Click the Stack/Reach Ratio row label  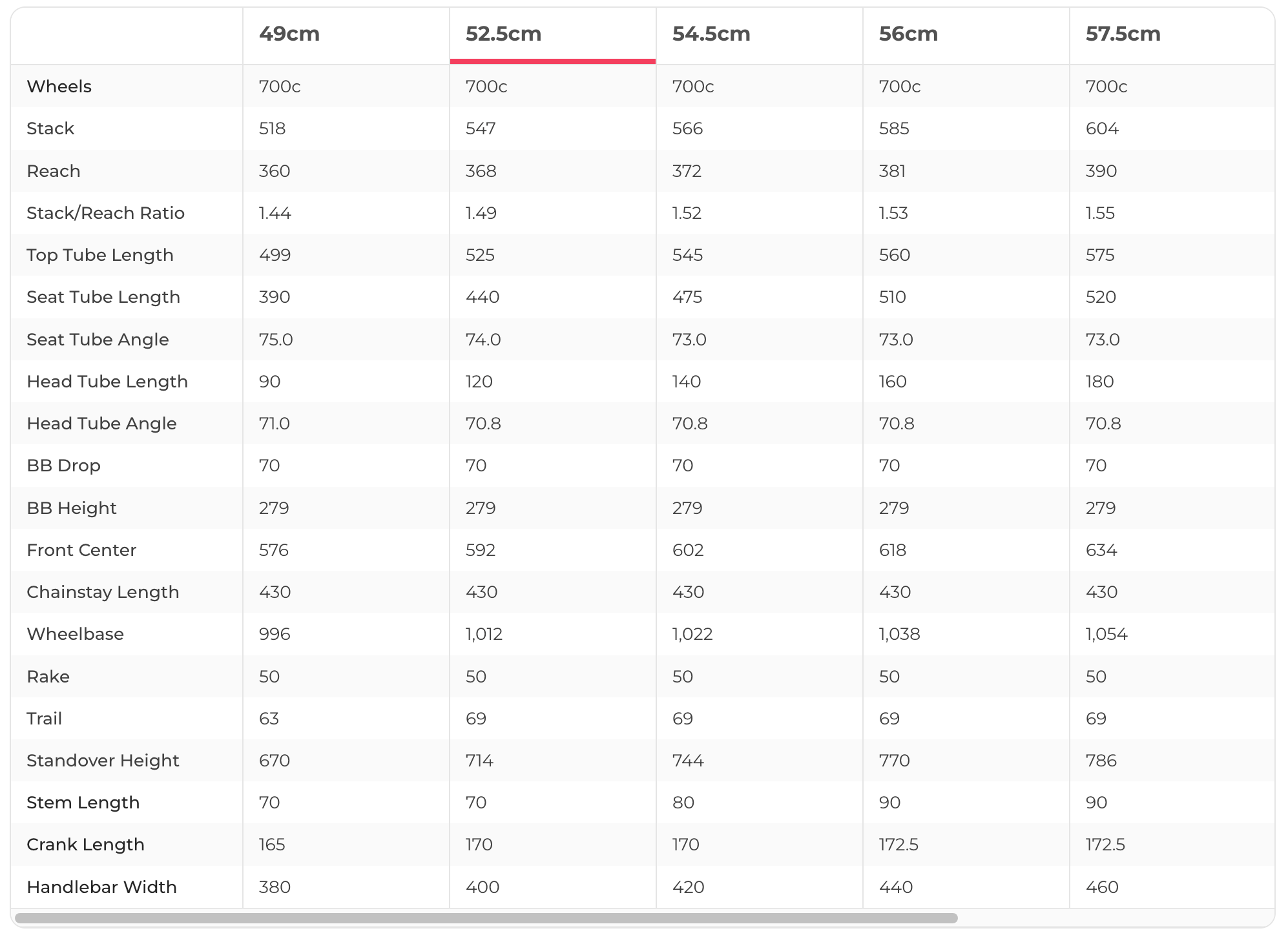[105, 213]
